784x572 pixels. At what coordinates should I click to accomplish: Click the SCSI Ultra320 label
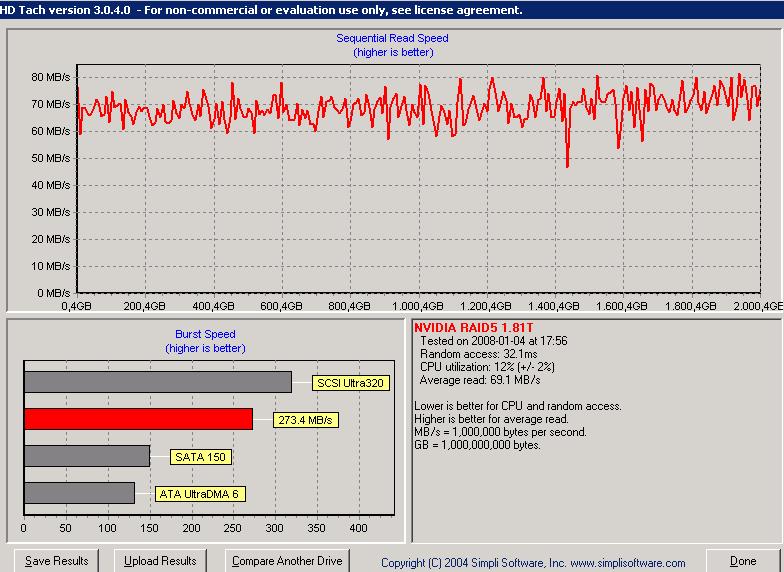350,383
